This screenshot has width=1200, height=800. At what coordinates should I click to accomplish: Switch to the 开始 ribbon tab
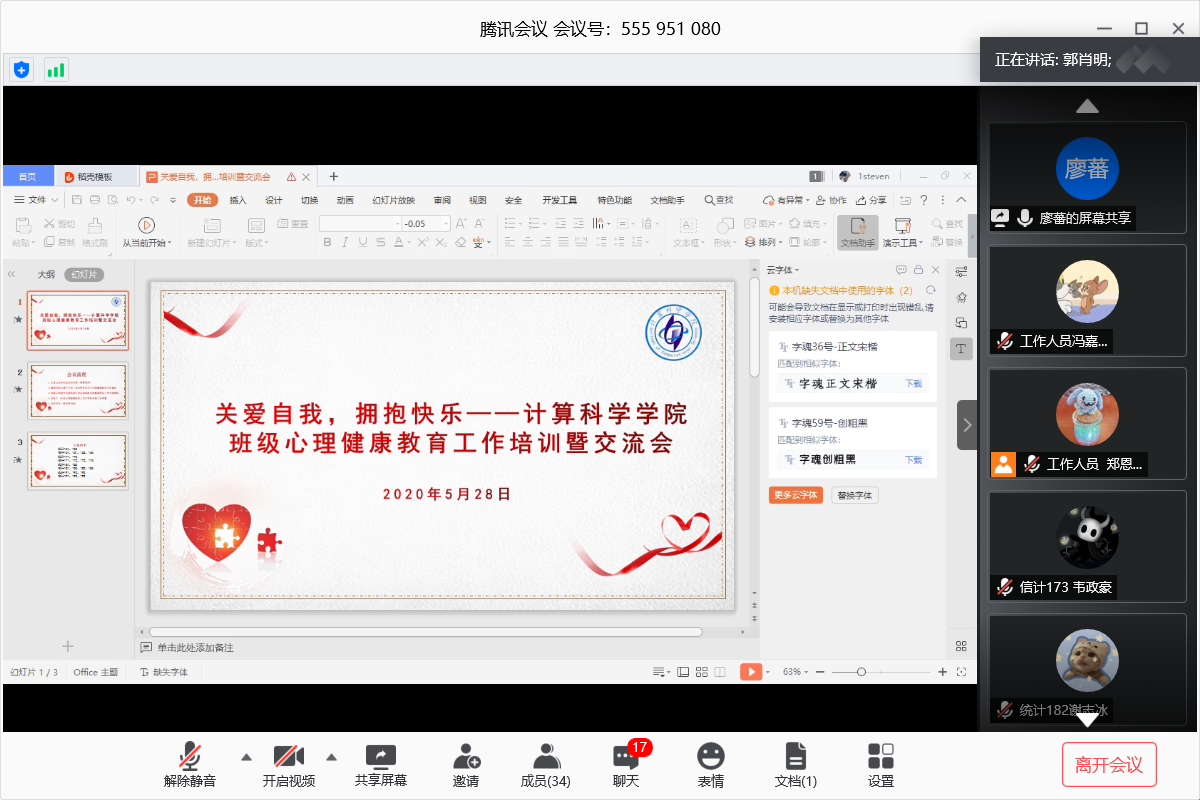pos(202,200)
